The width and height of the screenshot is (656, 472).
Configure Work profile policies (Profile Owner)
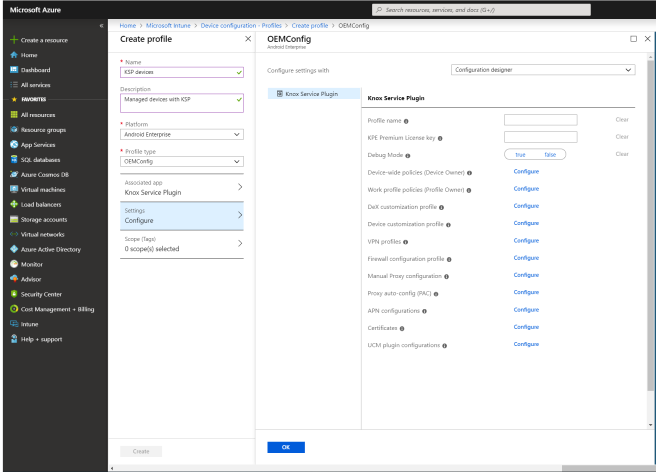[526, 189]
